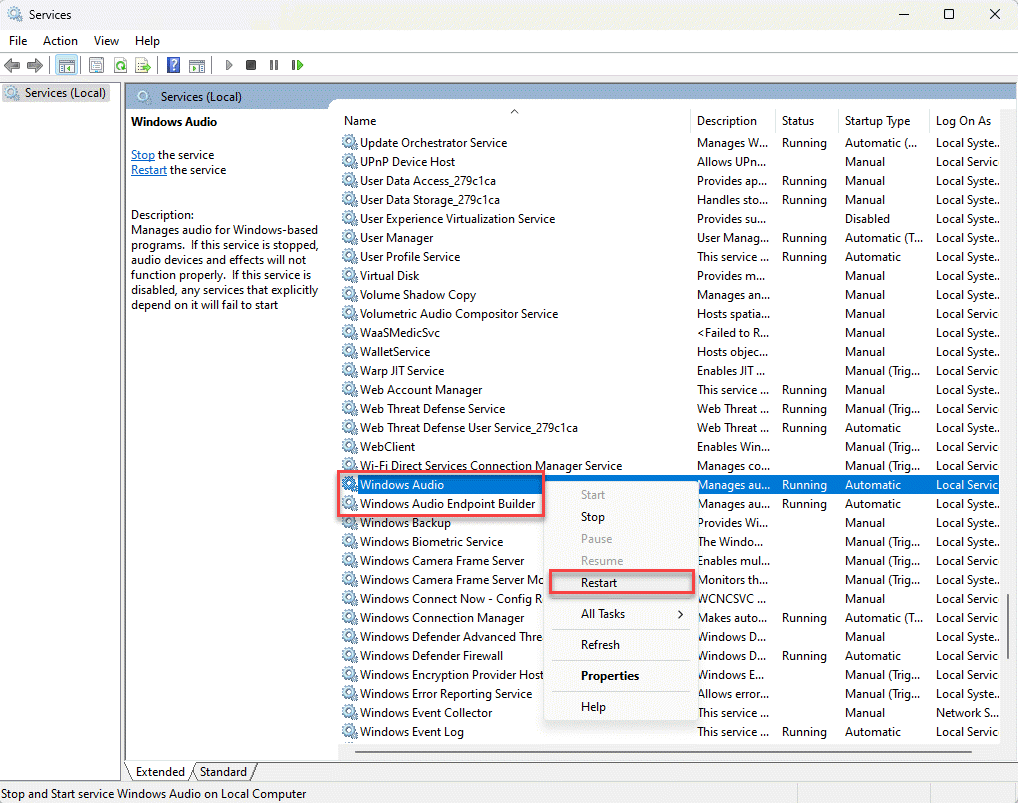Click the Pause Service toolbar icon
Screen dimensions: 1018x803
274,65
